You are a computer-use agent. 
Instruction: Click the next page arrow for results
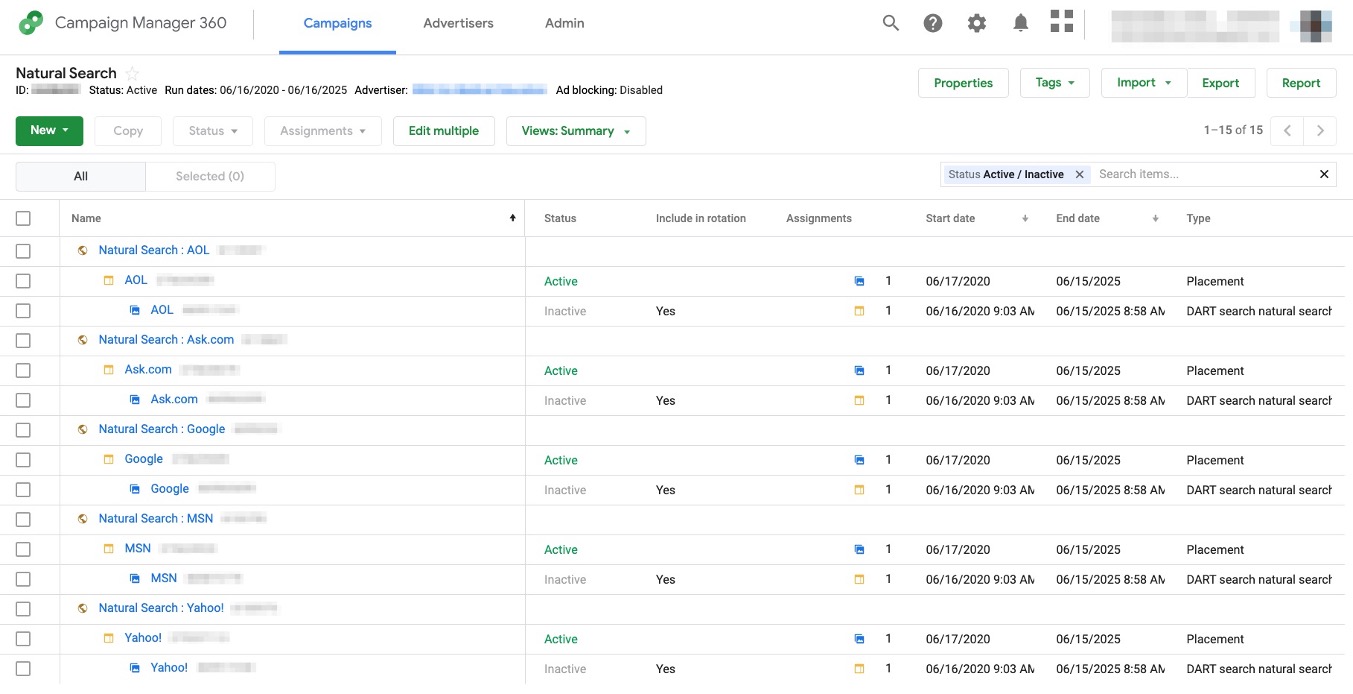(1318, 130)
